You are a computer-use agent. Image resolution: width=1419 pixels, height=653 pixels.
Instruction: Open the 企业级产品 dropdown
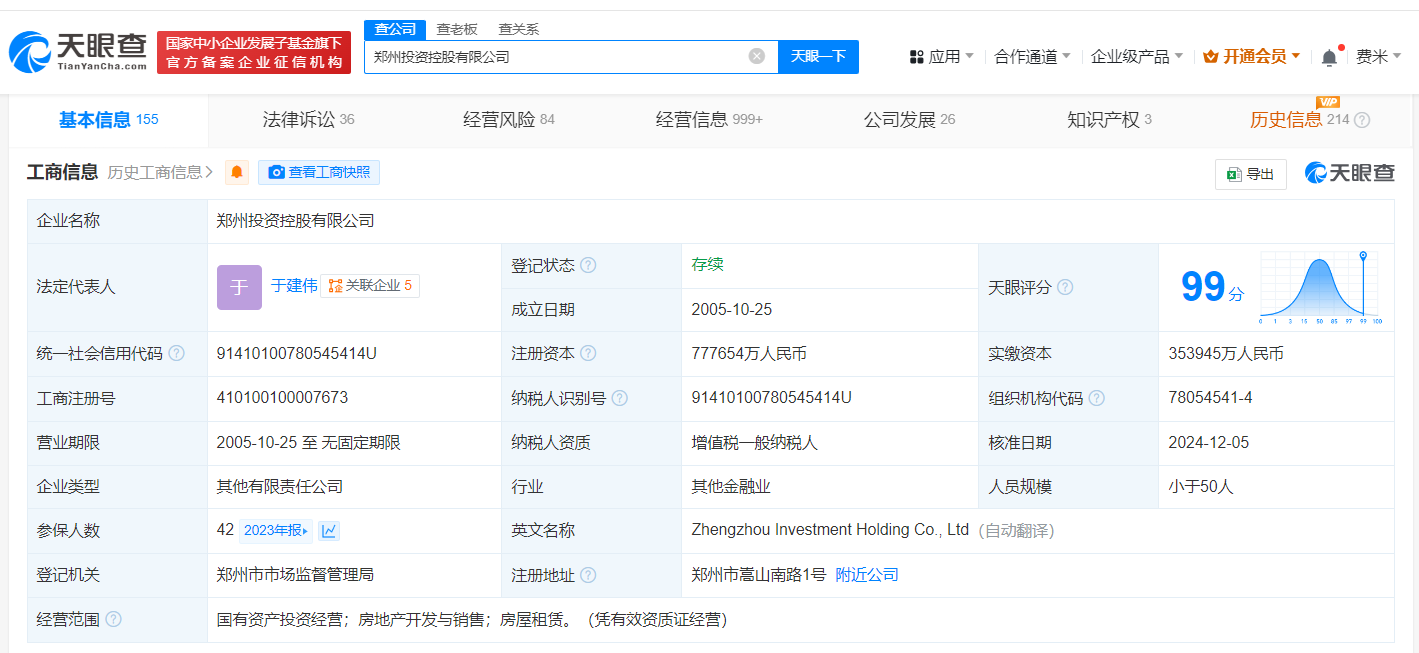pos(1136,57)
